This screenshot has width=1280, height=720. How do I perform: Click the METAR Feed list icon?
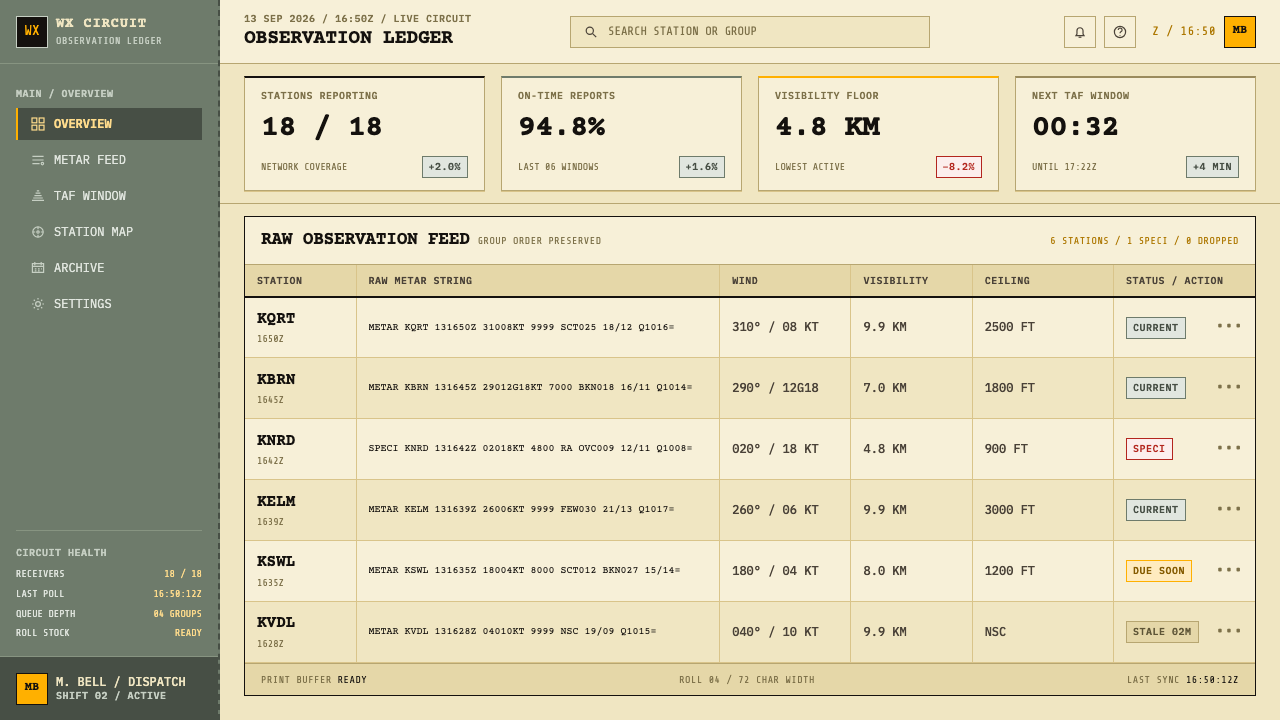tap(38, 160)
